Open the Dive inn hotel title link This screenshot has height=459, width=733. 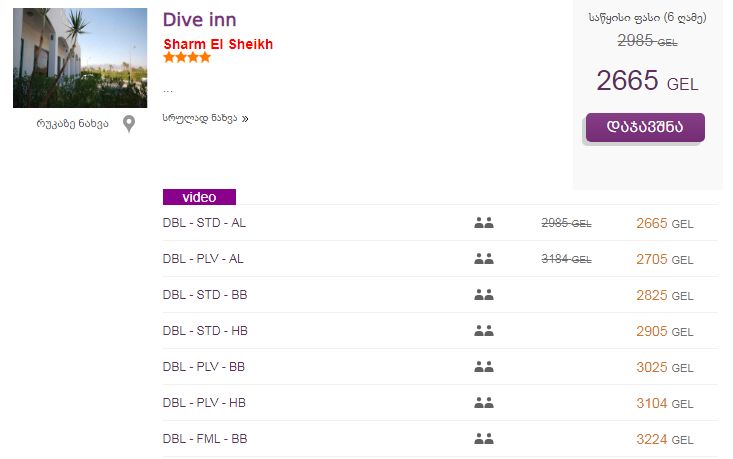[x=199, y=20]
